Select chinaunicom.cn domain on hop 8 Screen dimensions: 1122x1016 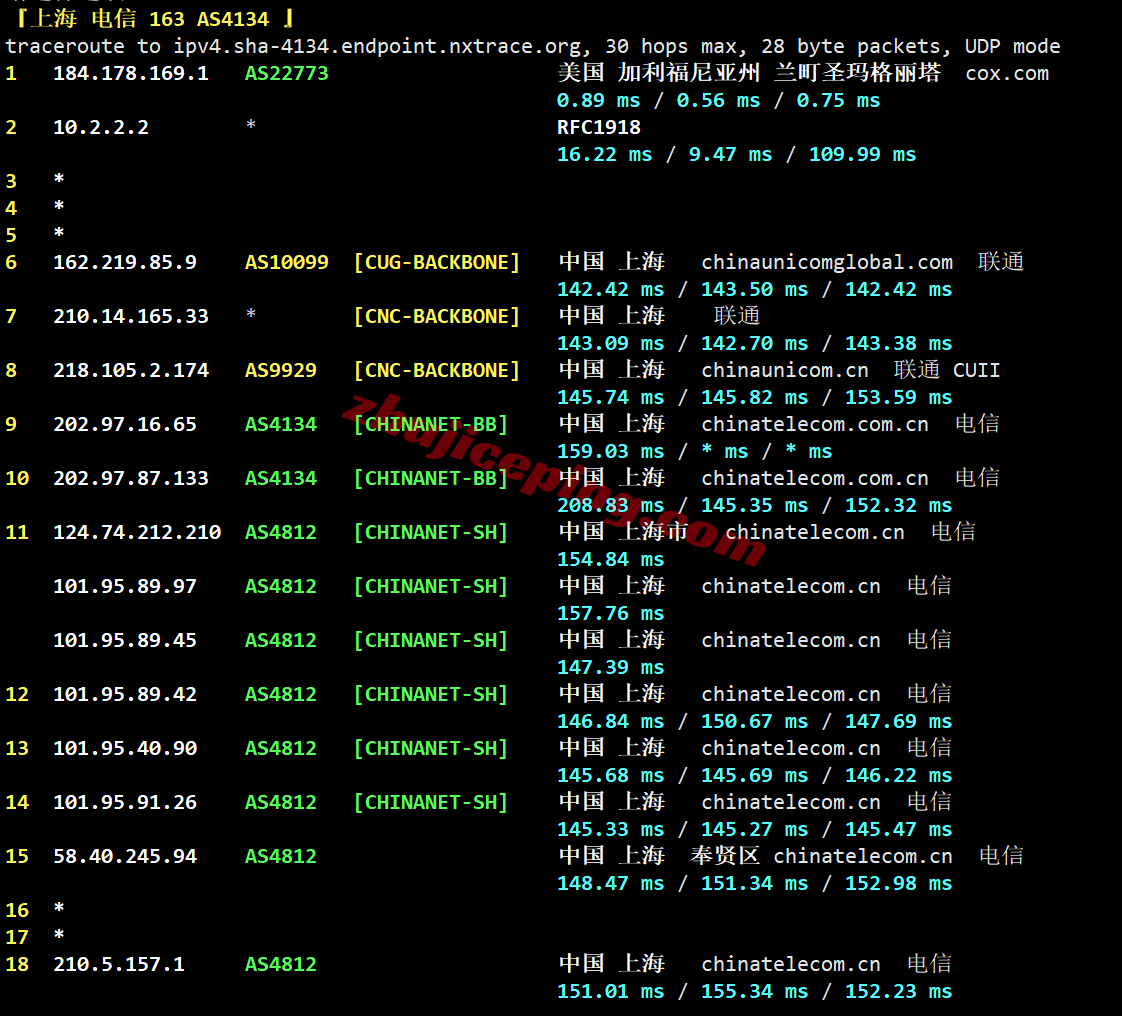(785, 371)
